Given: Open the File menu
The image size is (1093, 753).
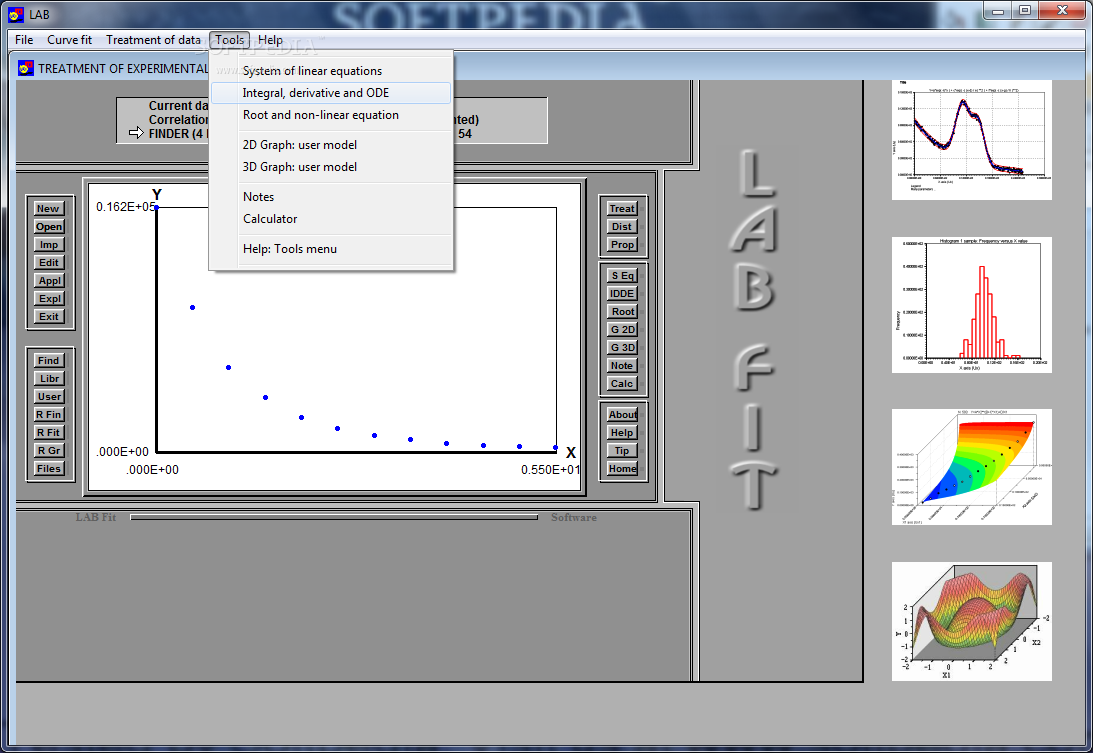Looking at the screenshot, I should tap(24, 40).
